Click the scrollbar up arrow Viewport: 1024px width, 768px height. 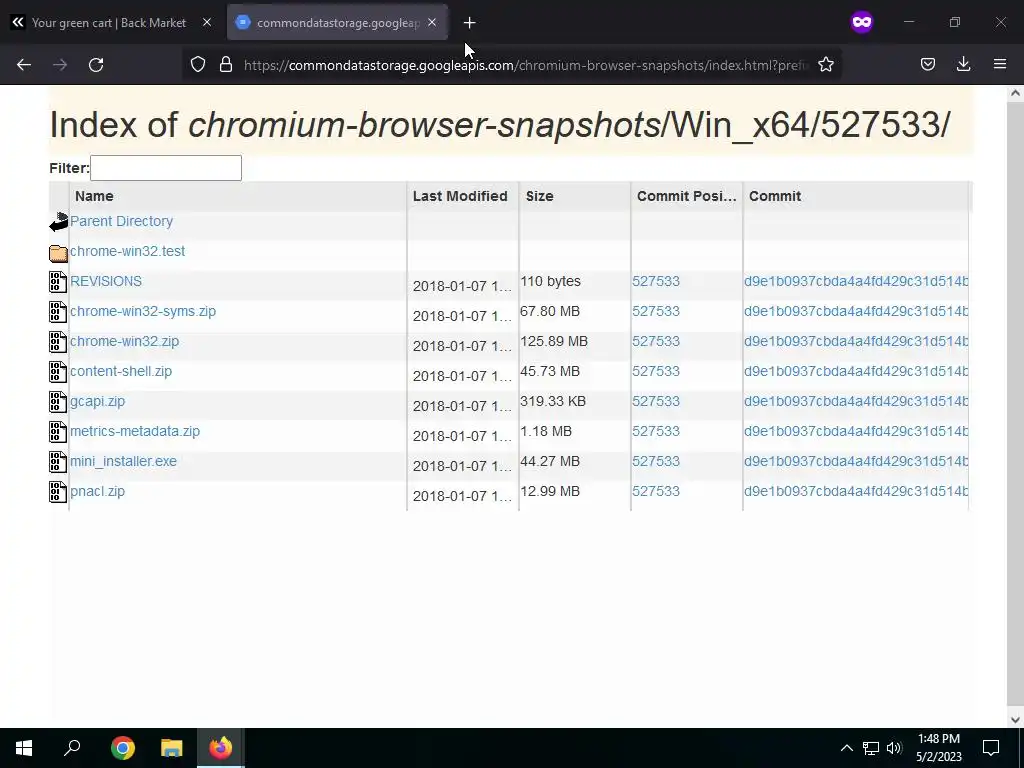coord(1015,93)
